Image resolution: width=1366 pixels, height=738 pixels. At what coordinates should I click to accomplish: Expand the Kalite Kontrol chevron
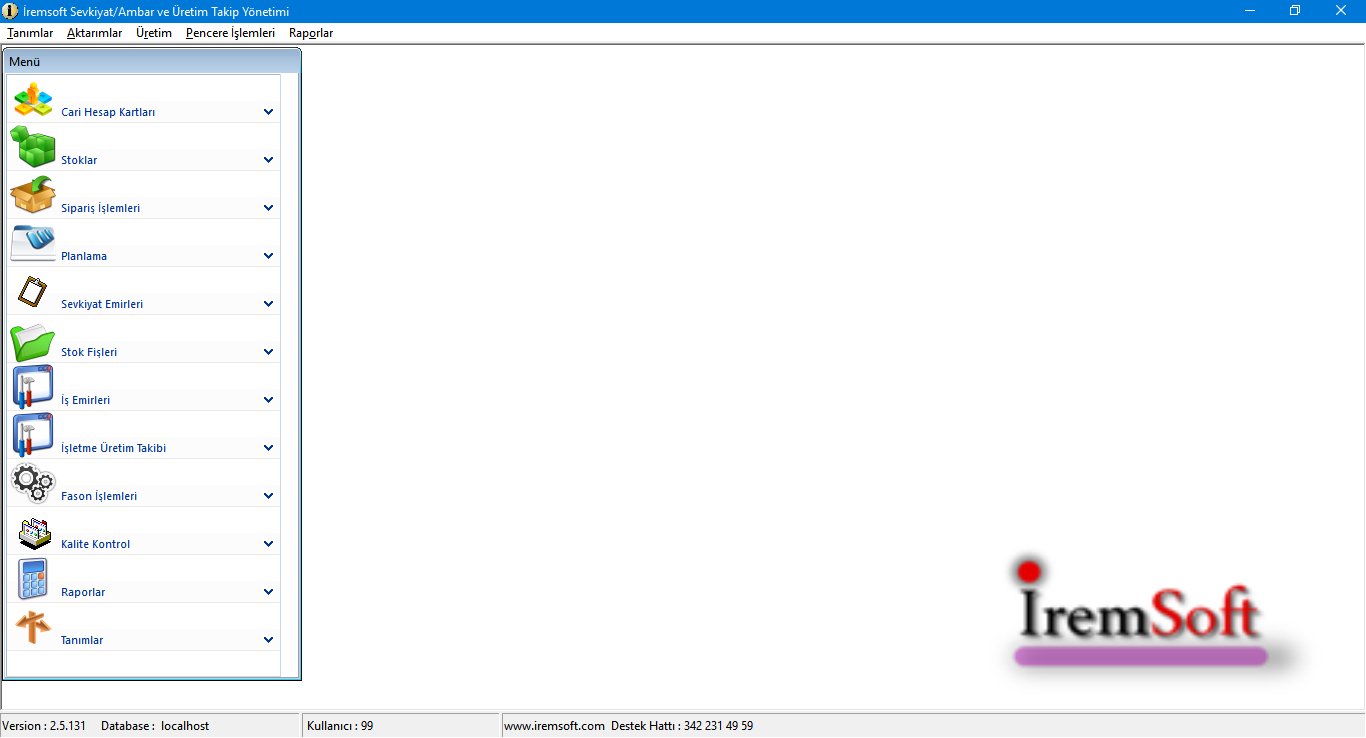tap(268, 544)
